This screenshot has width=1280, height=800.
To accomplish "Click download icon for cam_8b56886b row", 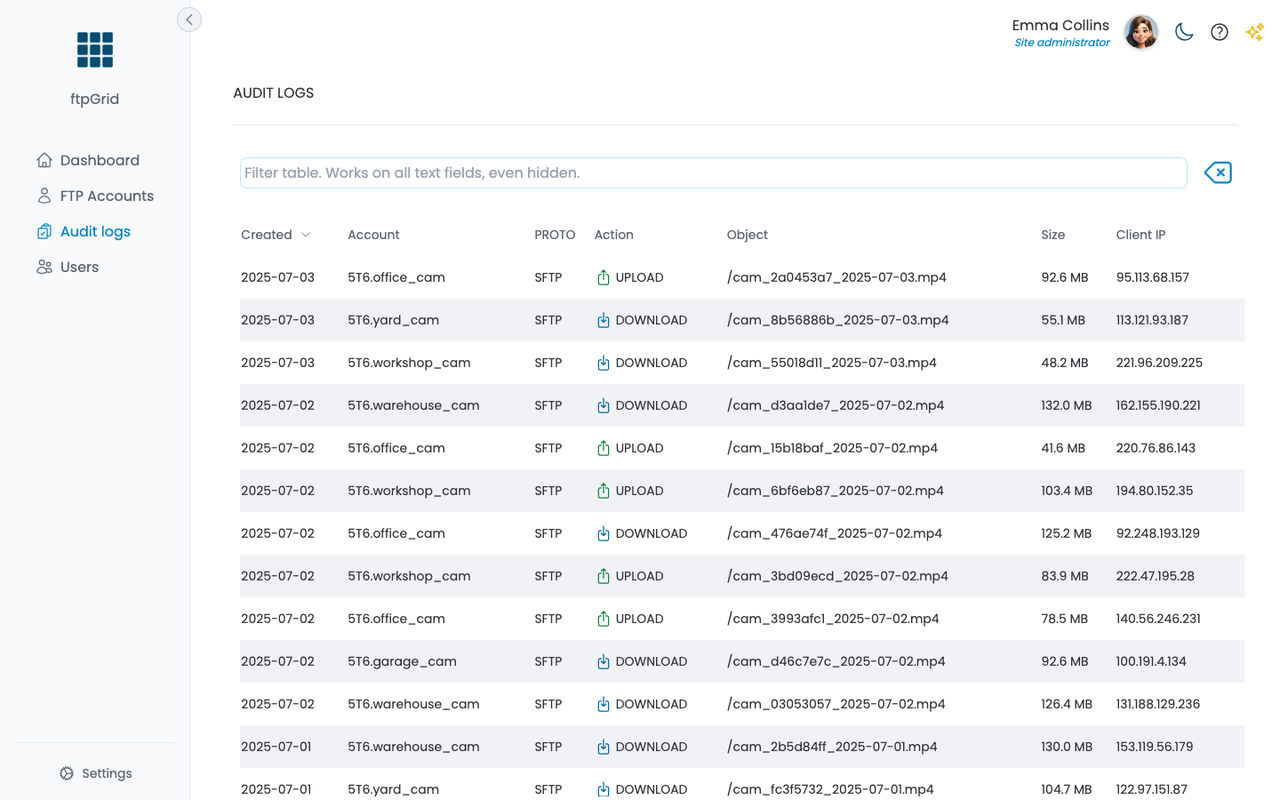I will click(603, 320).
